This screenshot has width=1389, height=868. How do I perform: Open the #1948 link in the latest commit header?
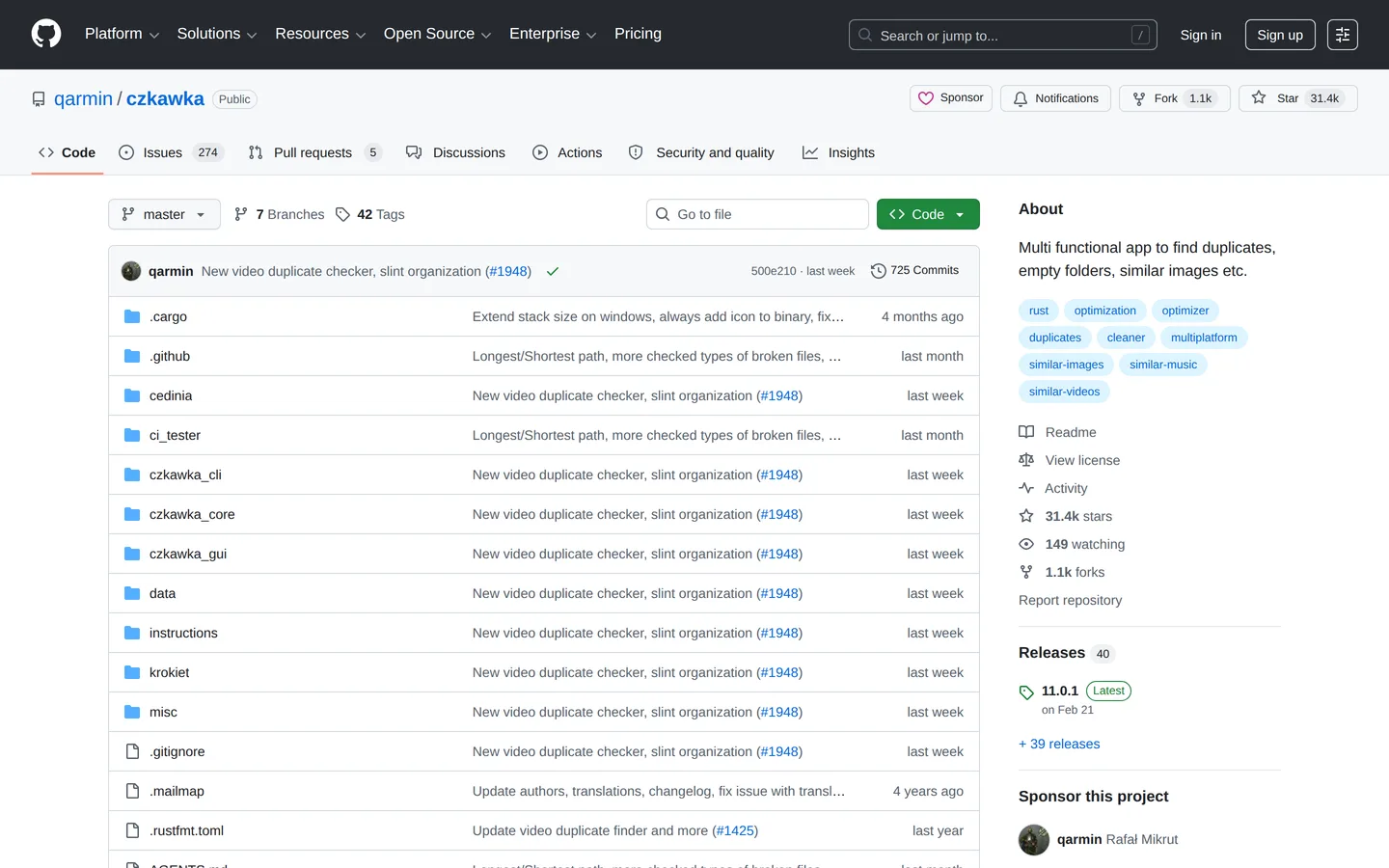click(x=508, y=271)
